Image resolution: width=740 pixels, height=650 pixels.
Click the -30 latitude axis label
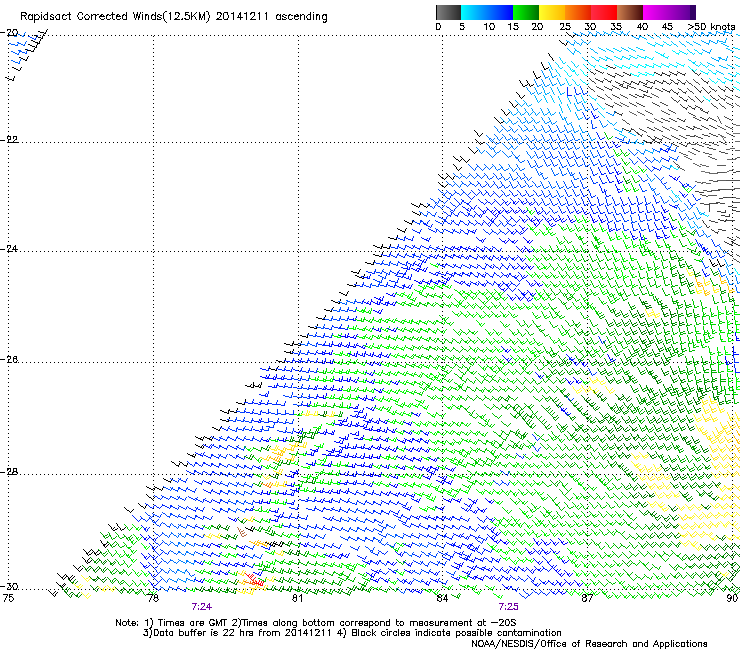(9, 587)
